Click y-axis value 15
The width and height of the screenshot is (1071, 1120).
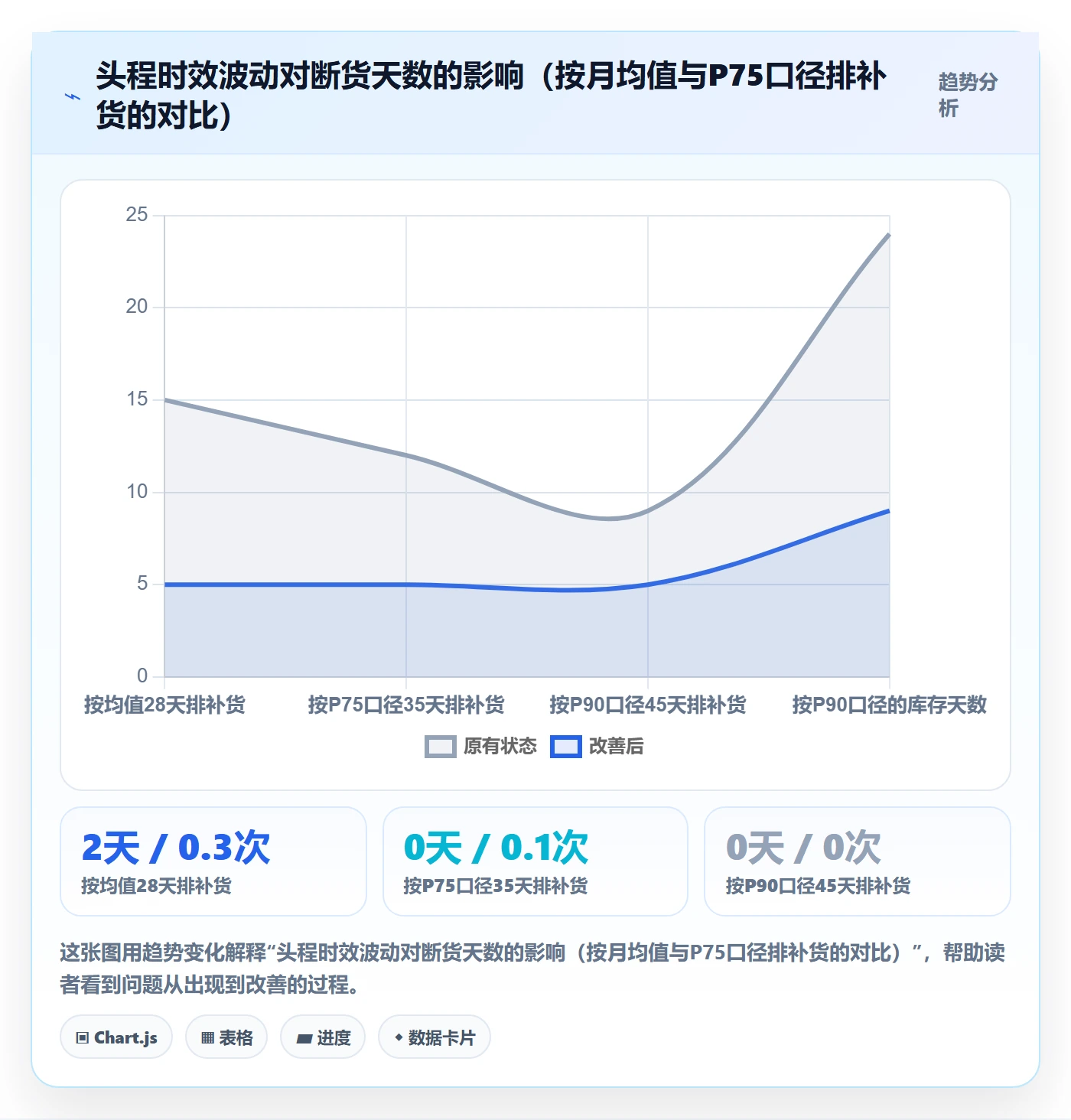(x=137, y=399)
